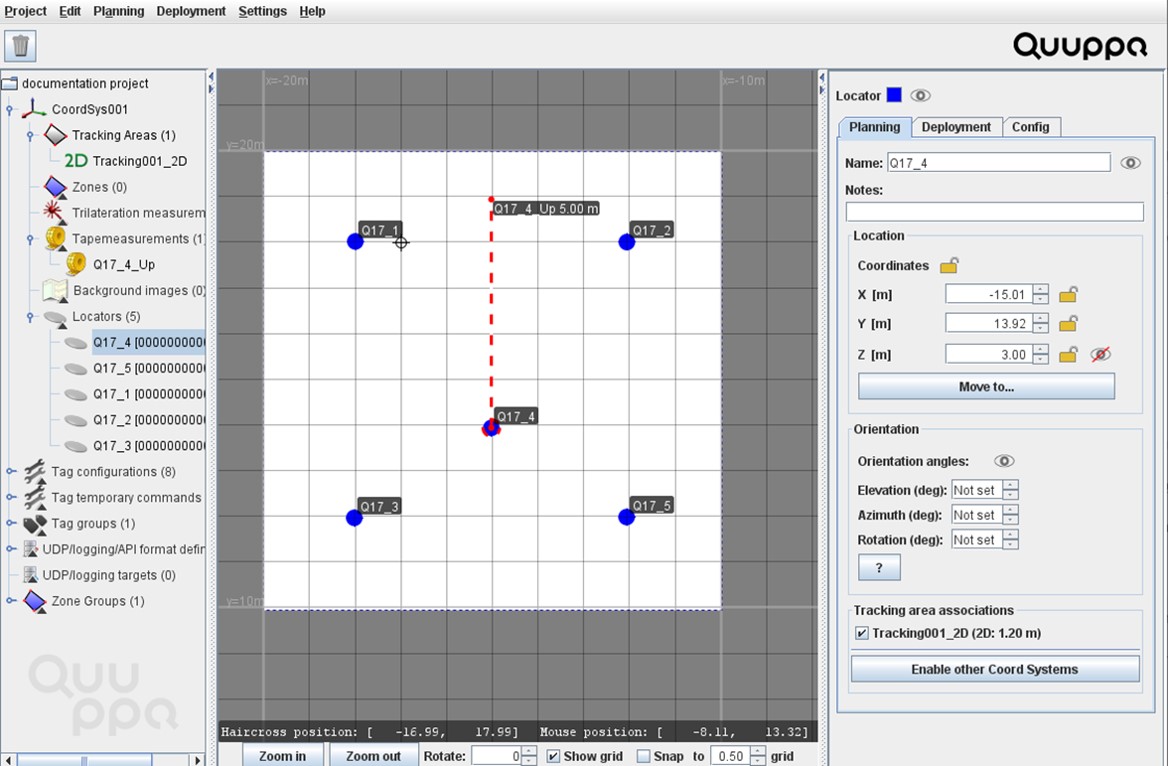Uncheck the Tracking001_2D association checkbox

[862, 633]
